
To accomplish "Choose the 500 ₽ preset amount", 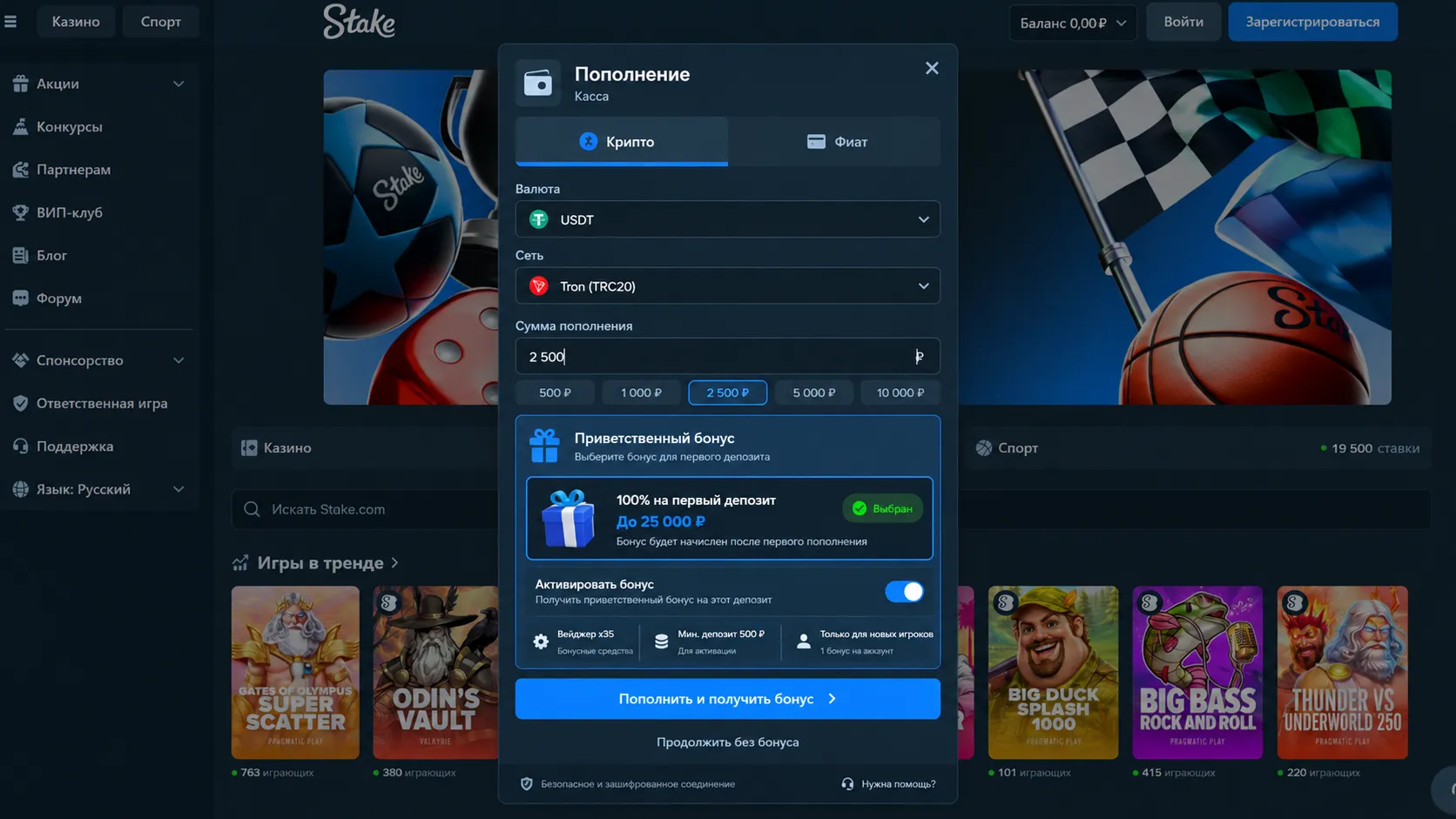I will tap(555, 393).
